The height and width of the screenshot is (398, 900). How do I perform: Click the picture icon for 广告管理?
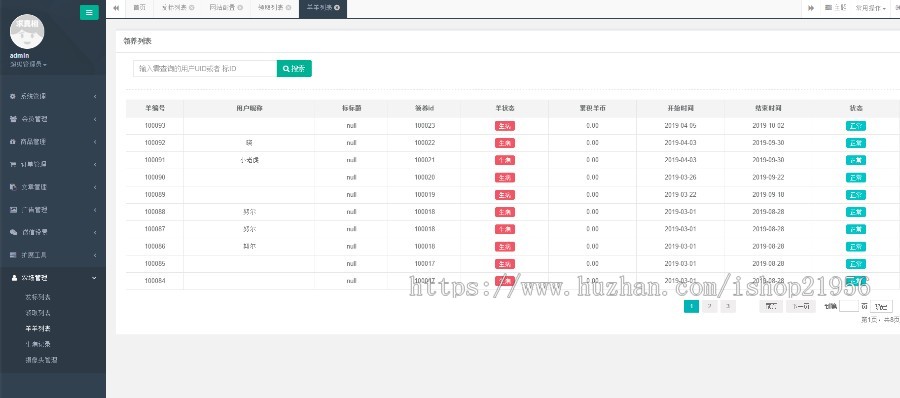[x=13, y=210]
